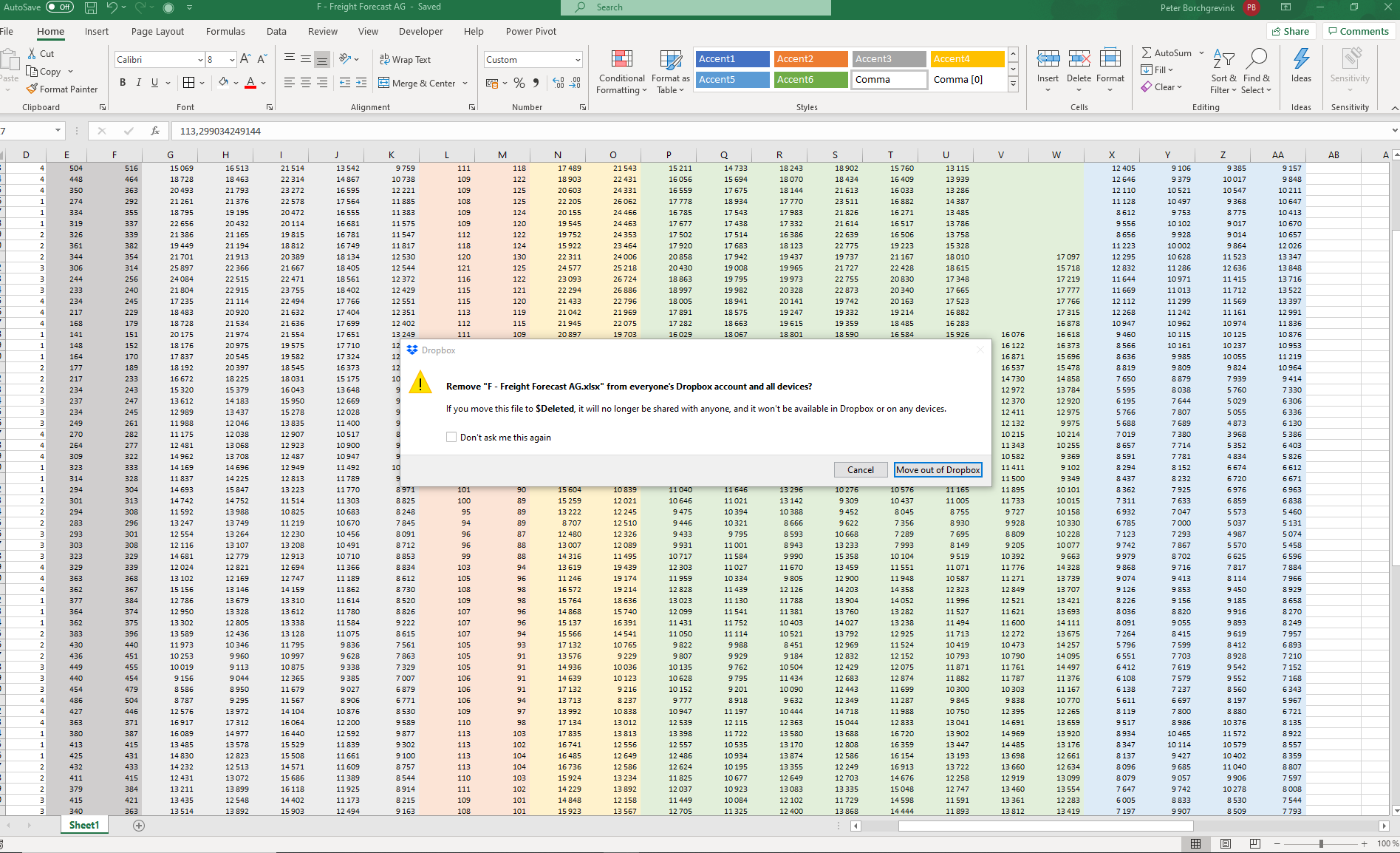1400x853 pixels.
Task: Click the Cut scissors icon
Action: point(32,53)
